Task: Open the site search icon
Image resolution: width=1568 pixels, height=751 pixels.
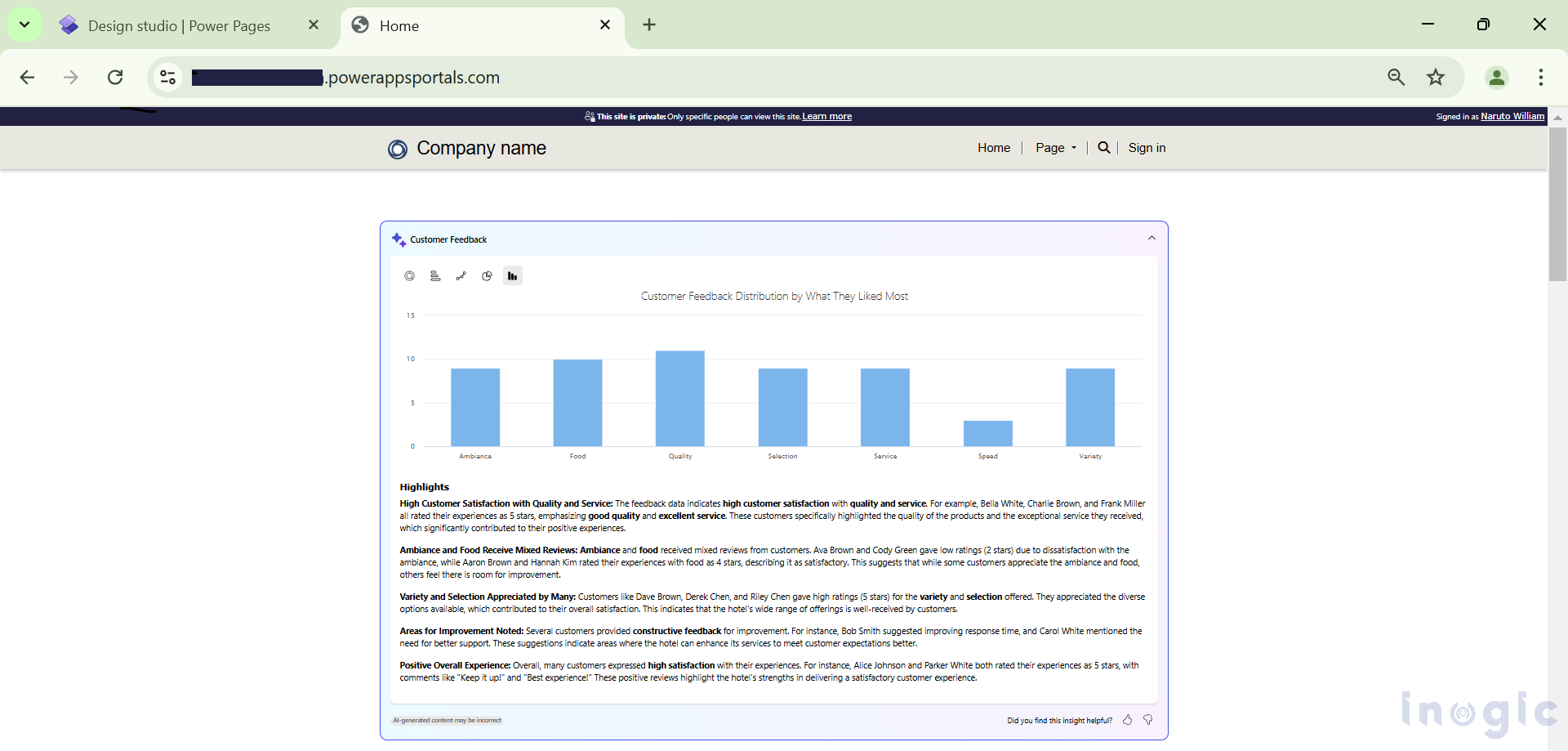Action: coord(1103,147)
